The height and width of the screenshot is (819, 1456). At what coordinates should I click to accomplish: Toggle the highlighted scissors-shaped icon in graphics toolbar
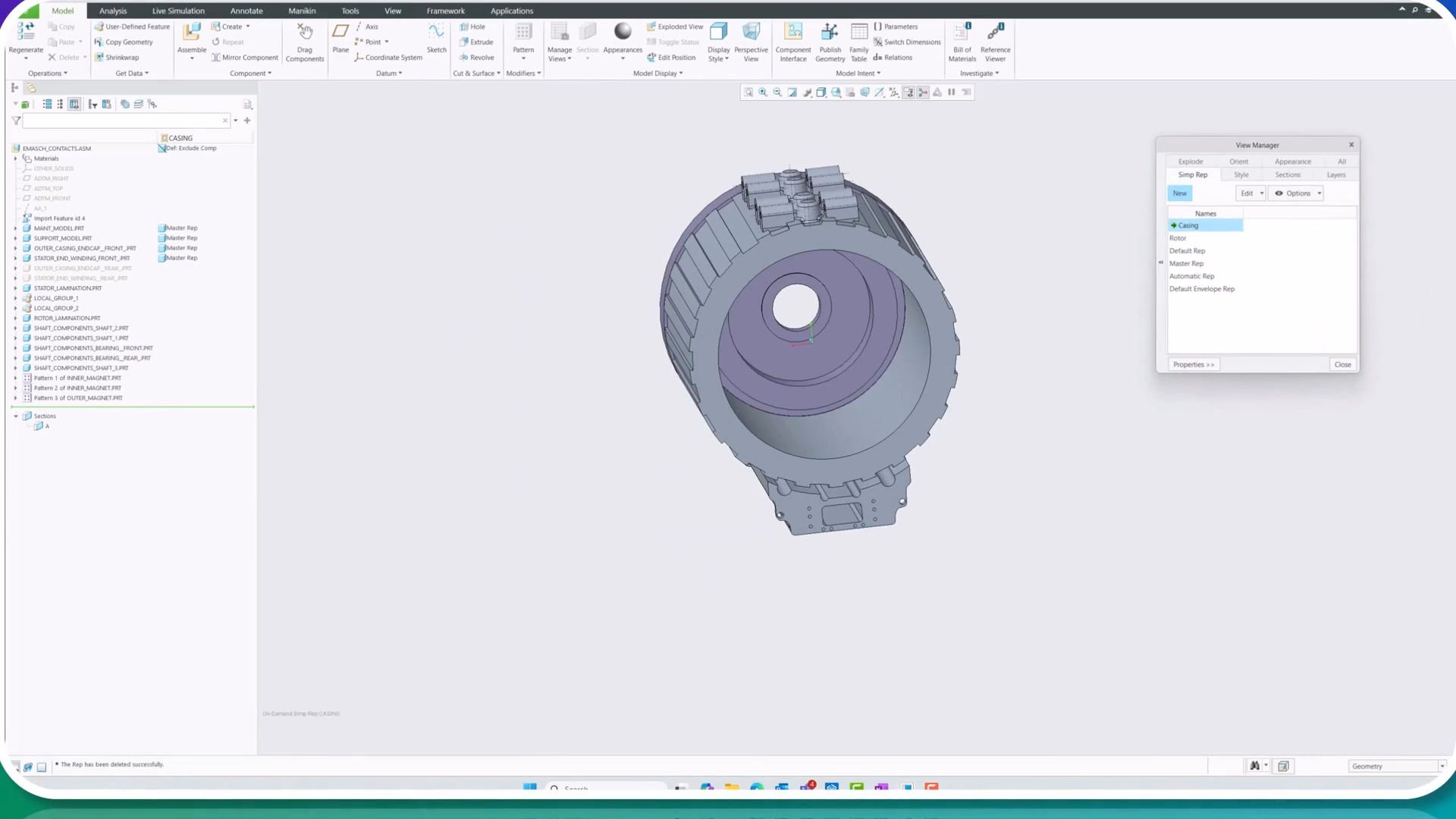pyautogui.click(x=923, y=93)
